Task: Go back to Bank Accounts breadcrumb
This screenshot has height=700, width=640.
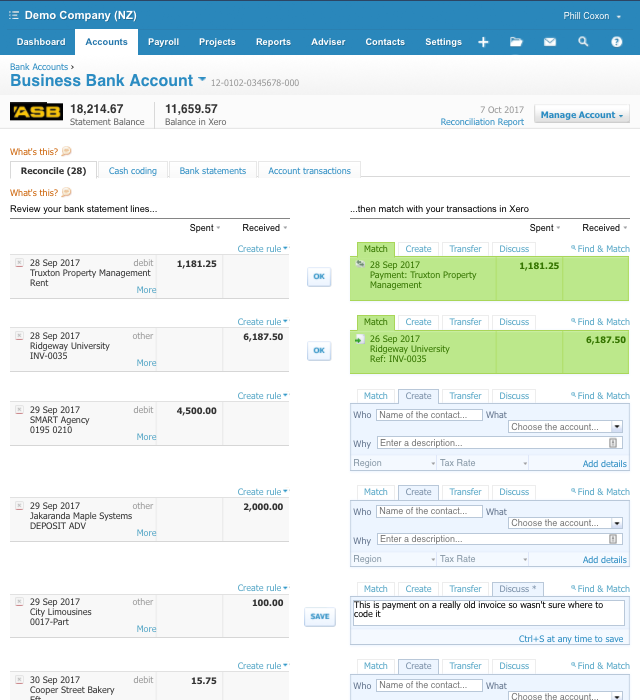Action: pyautogui.click(x=39, y=67)
